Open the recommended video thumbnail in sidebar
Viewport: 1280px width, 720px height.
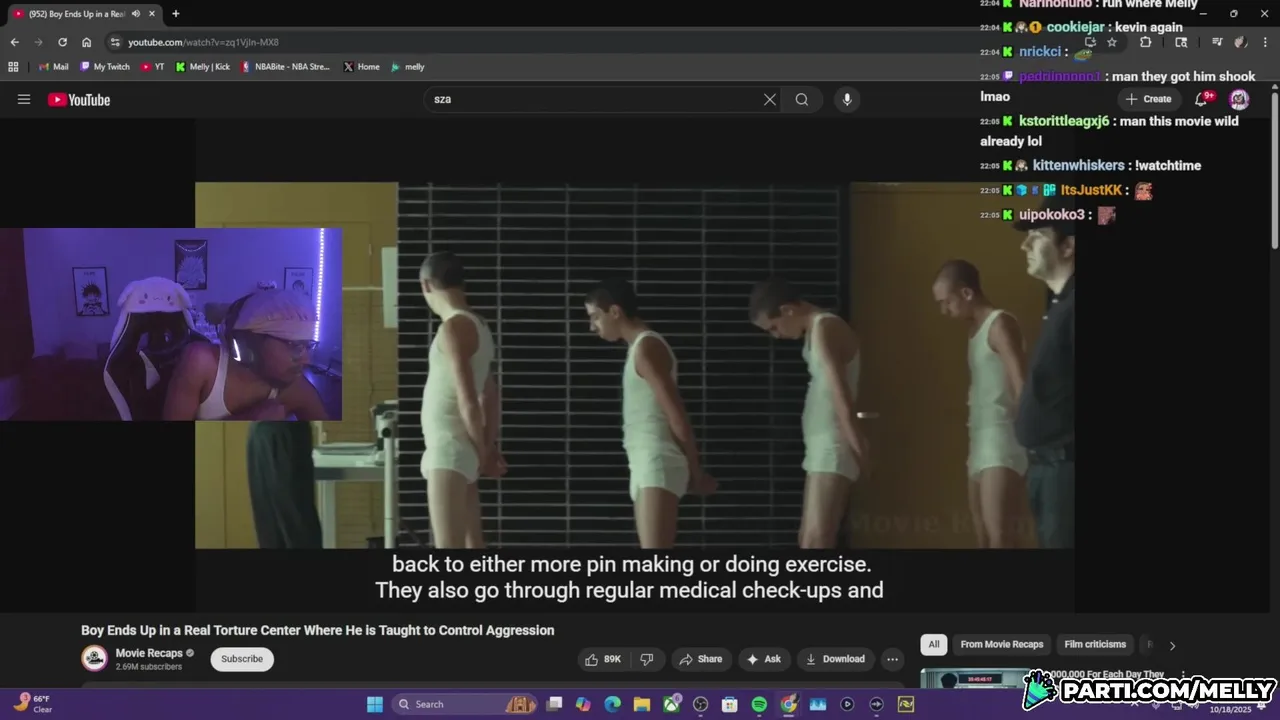click(975, 678)
